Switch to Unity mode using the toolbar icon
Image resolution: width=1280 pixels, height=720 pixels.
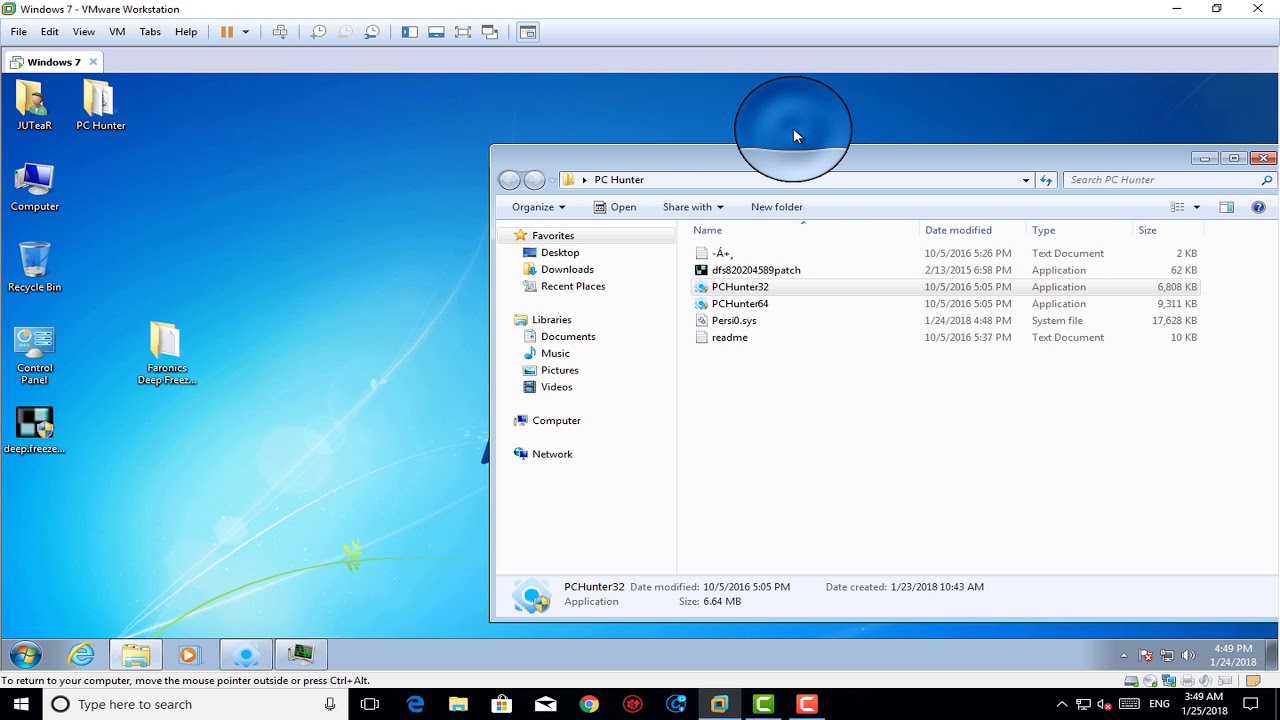click(489, 31)
